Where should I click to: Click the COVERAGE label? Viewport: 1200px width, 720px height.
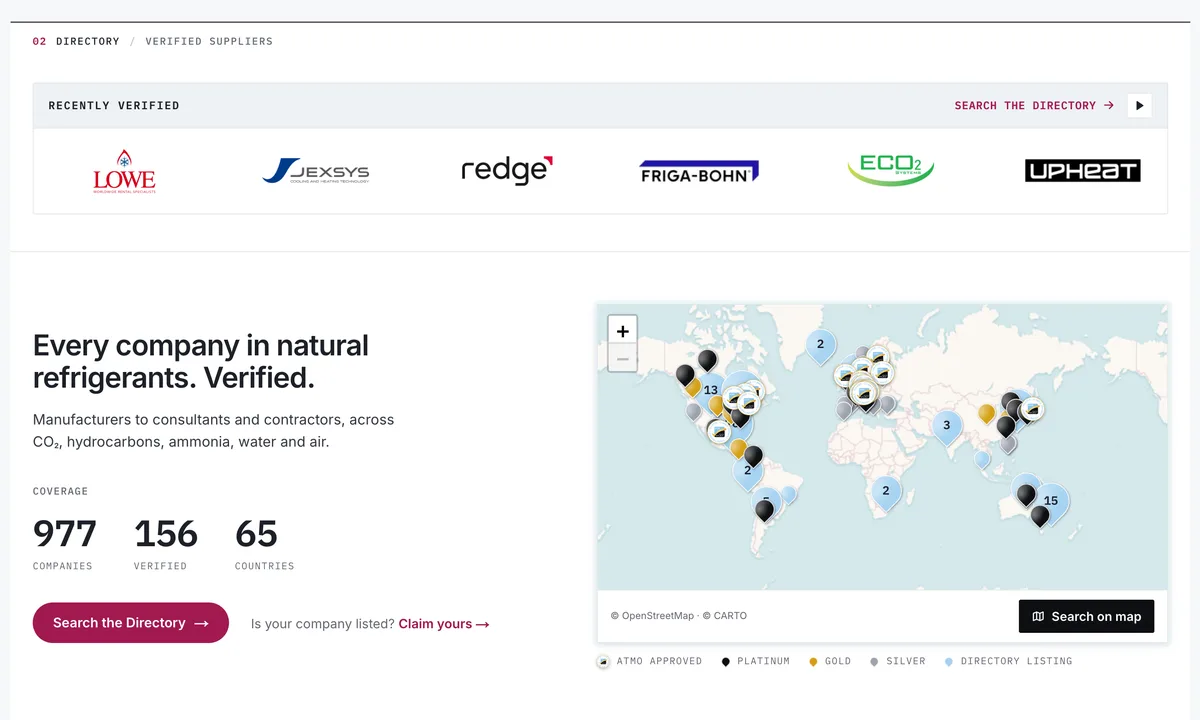(x=60, y=491)
